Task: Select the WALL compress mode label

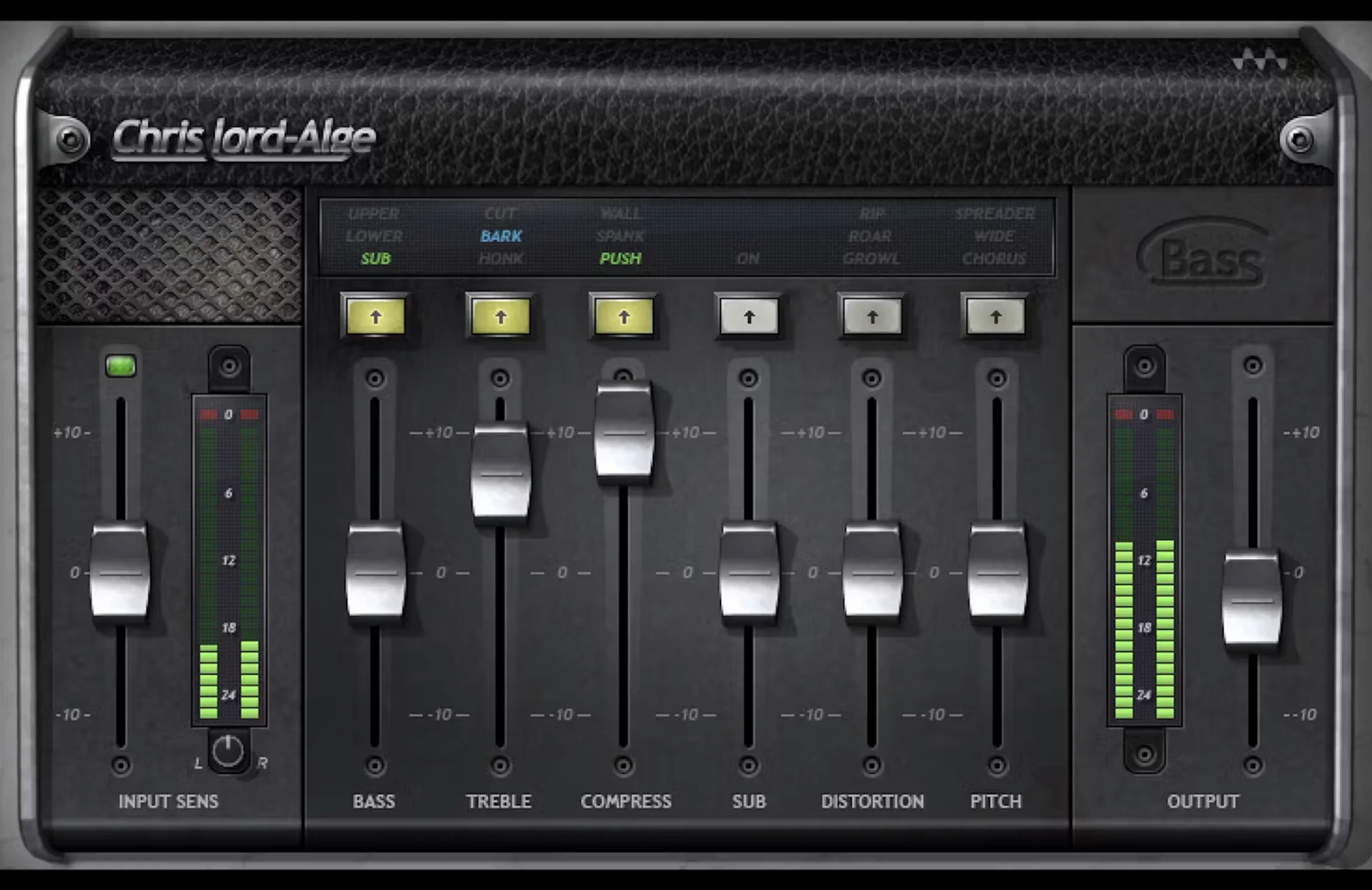Action: click(x=621, y=213)
